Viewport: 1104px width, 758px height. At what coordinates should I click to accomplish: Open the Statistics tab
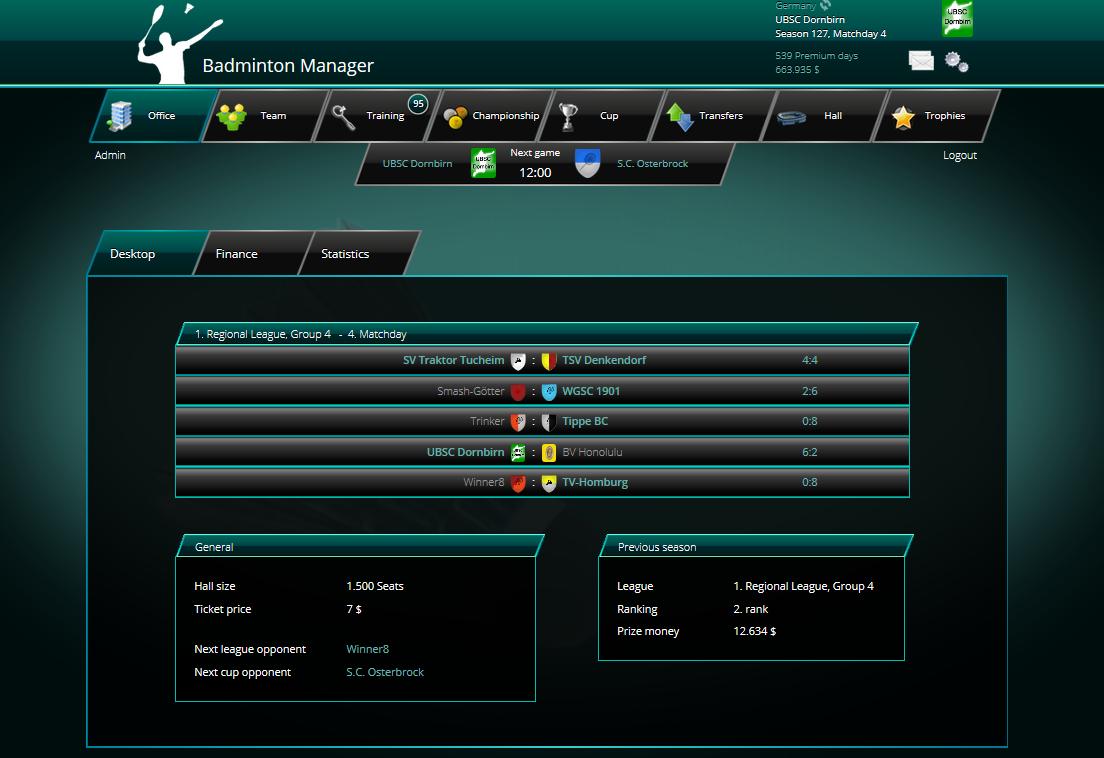tap(344, 254)
